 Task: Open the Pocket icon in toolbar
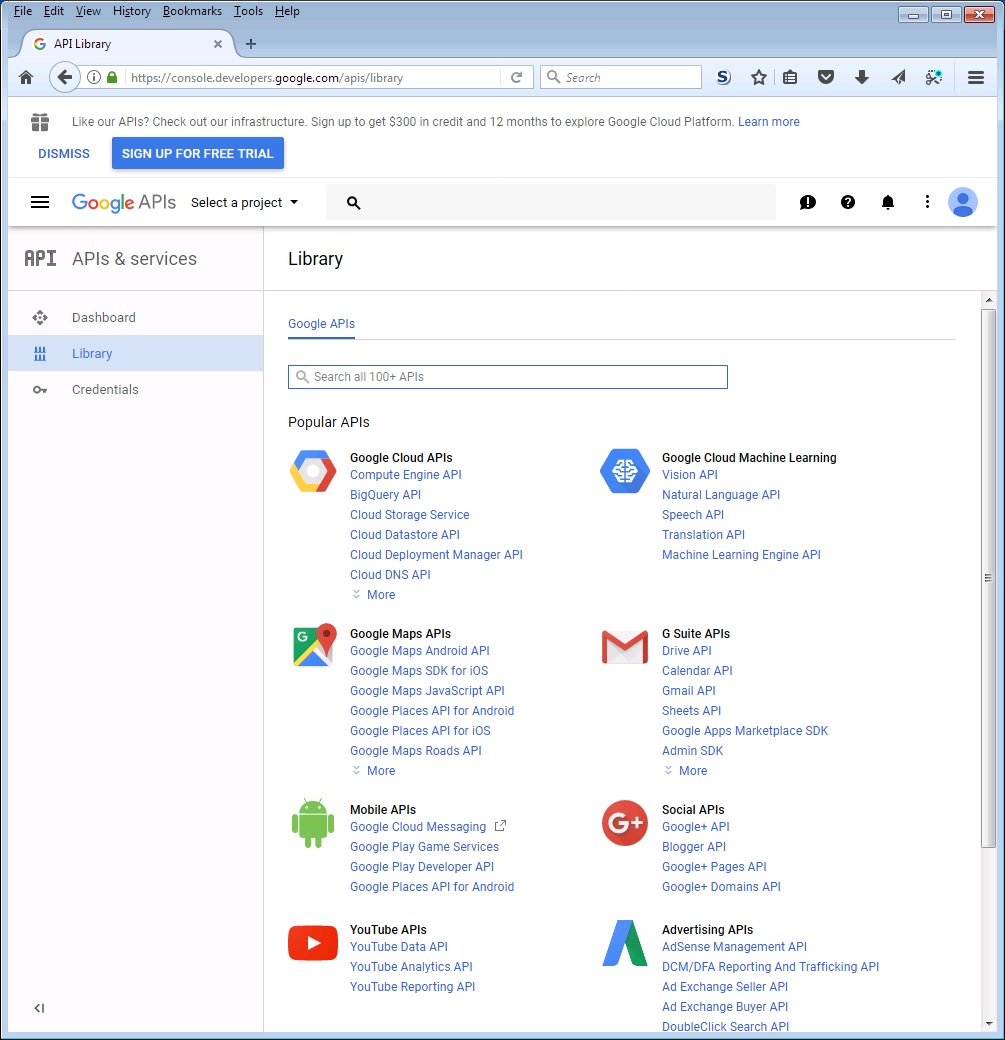[825, 78]
